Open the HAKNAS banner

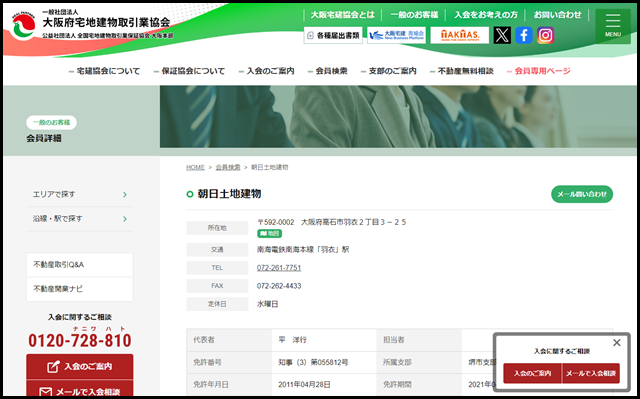460,35
